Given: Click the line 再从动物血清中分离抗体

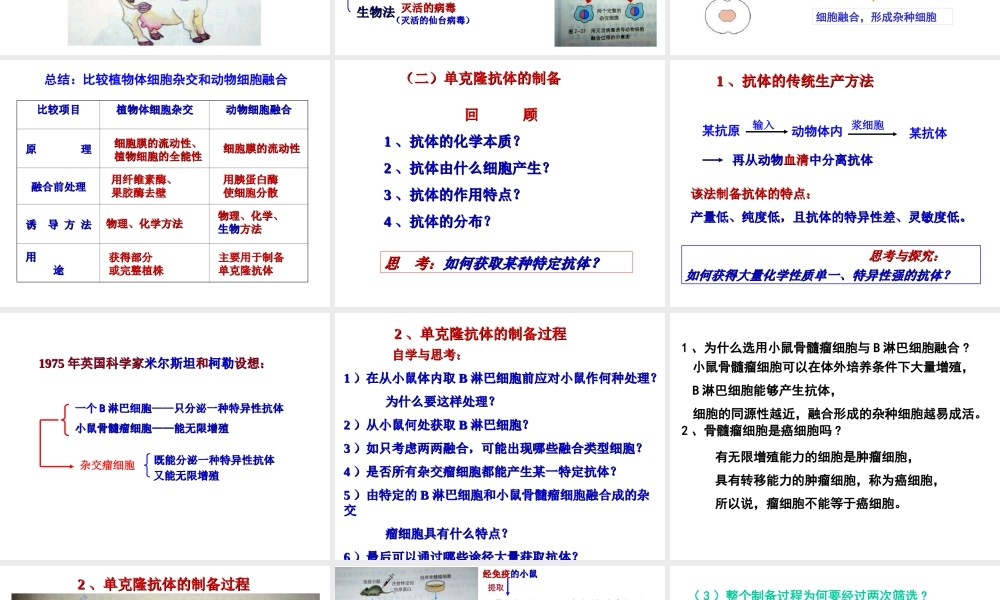Looking at the screenshot, I should tap(802, 160).
